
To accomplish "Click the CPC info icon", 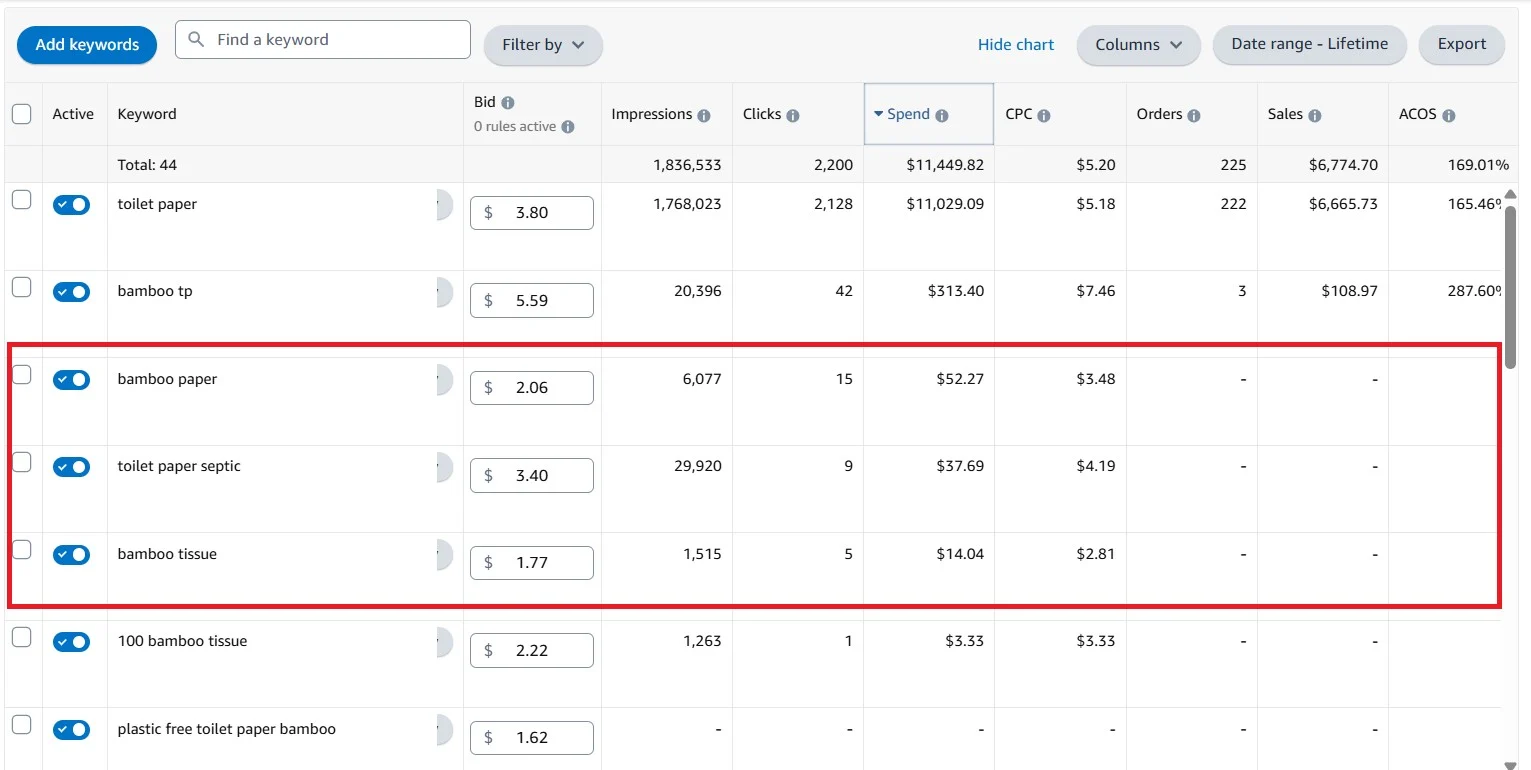I will (1044, 115).
